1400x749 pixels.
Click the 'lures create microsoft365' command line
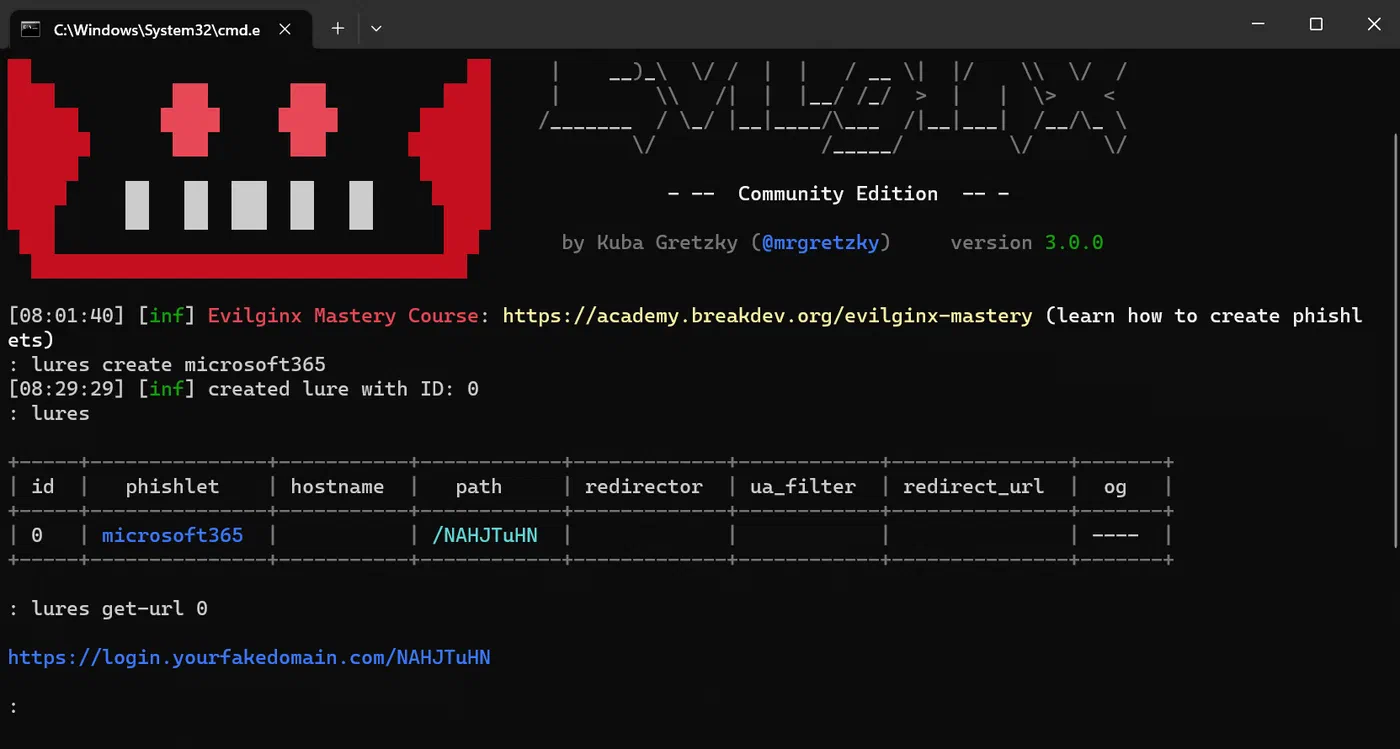point(179,365)
